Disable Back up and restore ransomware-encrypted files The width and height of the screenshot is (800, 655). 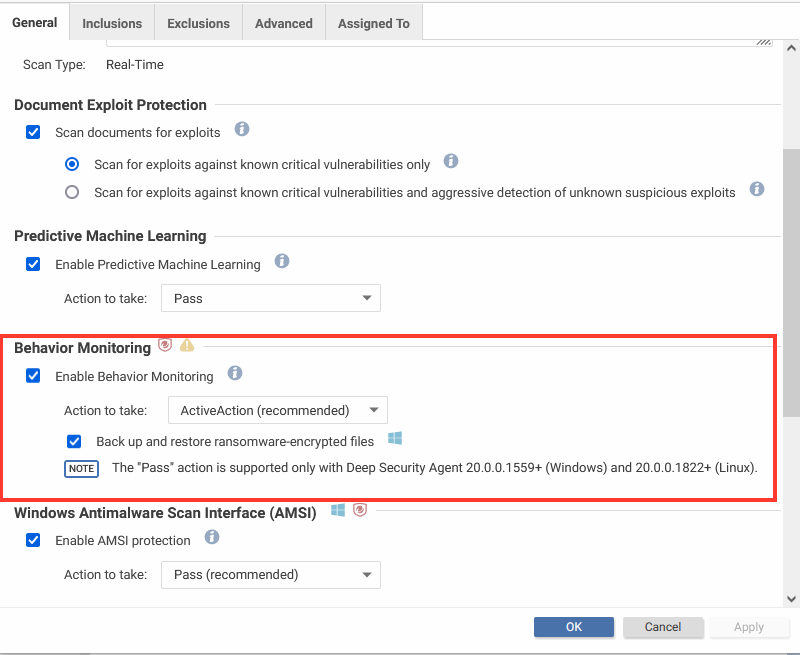click(74, 441)
